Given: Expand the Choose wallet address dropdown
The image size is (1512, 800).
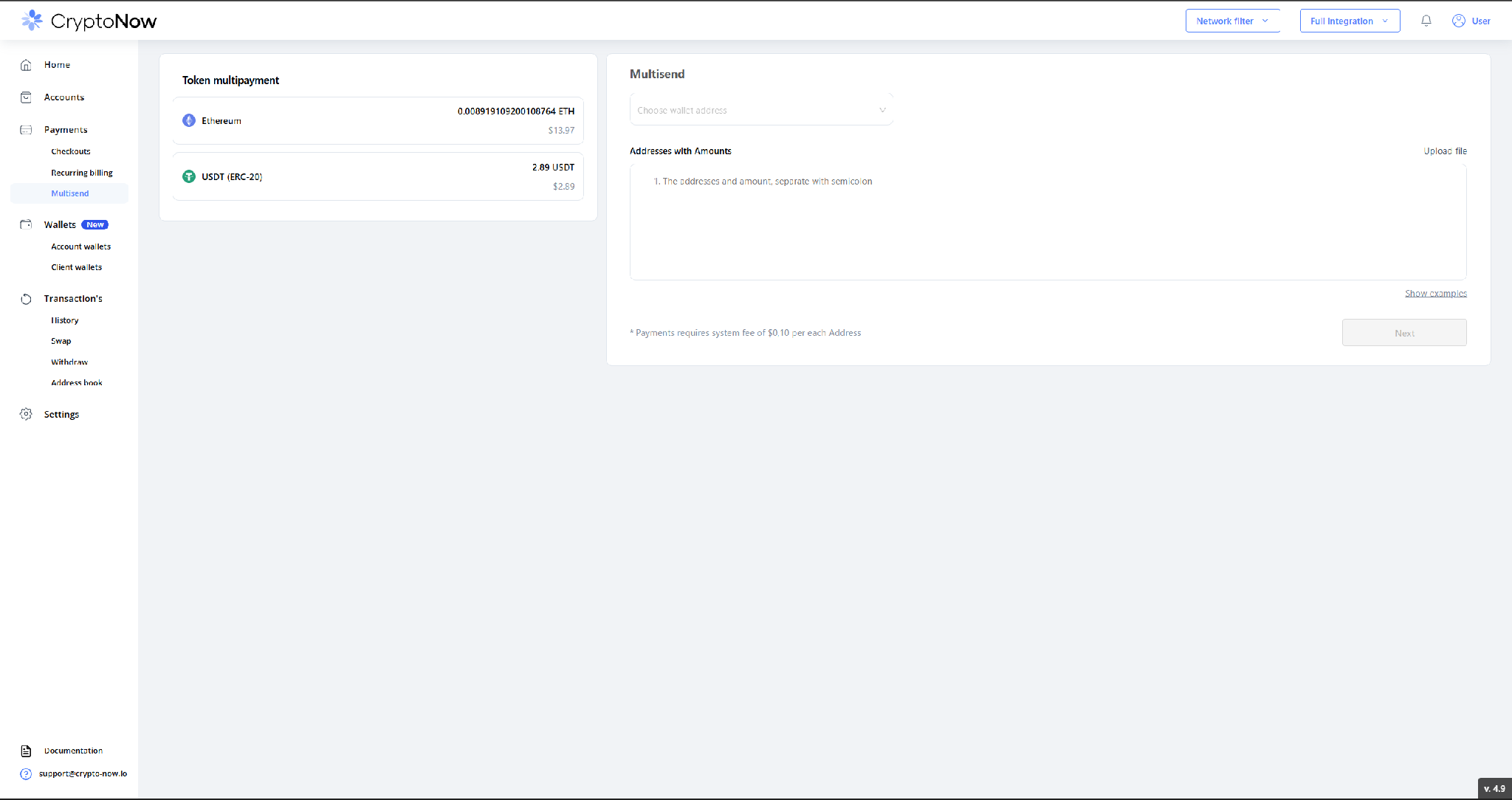Looking at the screenshot, I should (761, 110).
